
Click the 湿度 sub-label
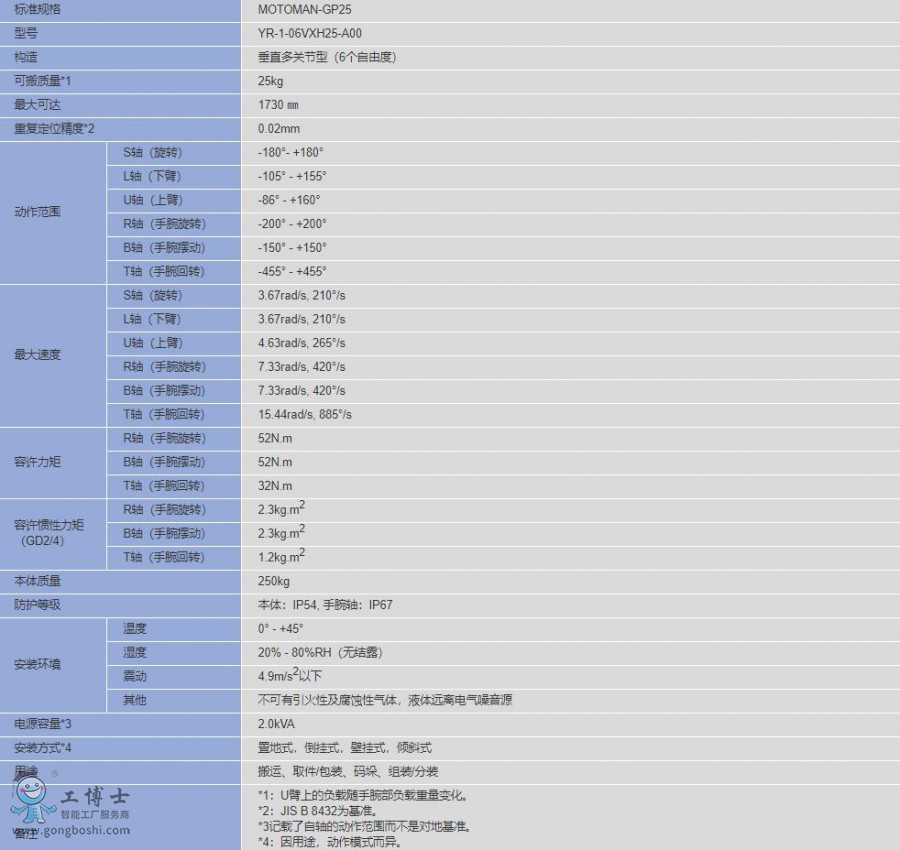135,653
